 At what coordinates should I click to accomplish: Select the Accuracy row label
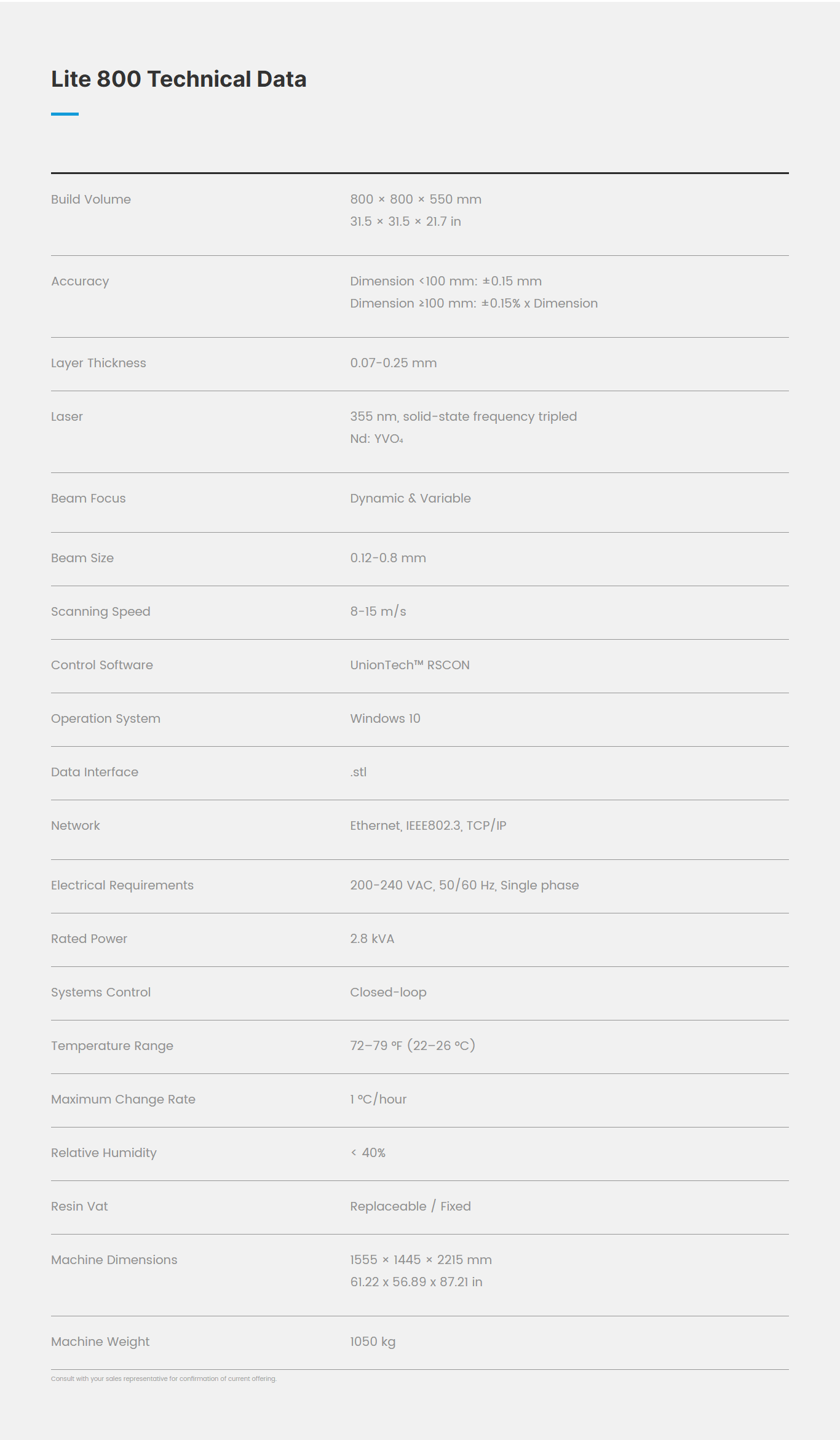point(80,281)
